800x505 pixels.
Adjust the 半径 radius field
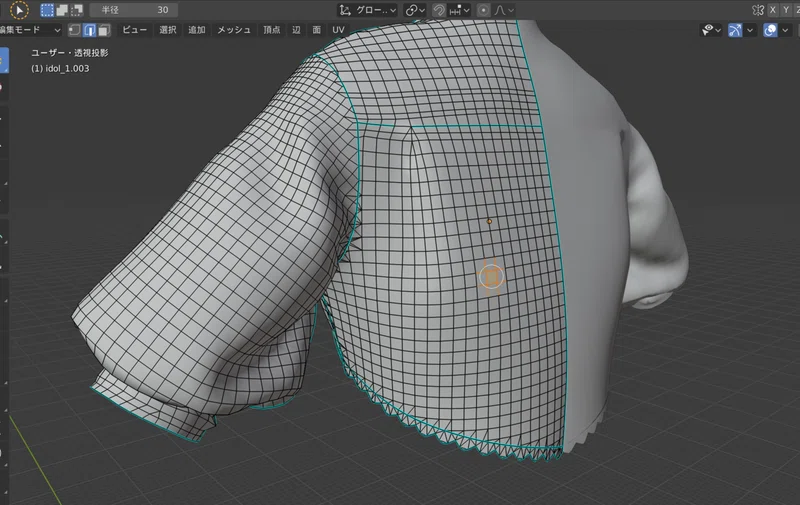(x=134, y=10)
